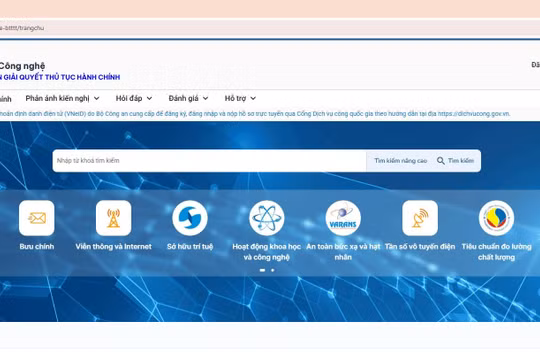The height and width of the screenshot is (360, 540).
Task: Expand the Đánh giá dropdown arrow
Action: [x=206, y=99]
